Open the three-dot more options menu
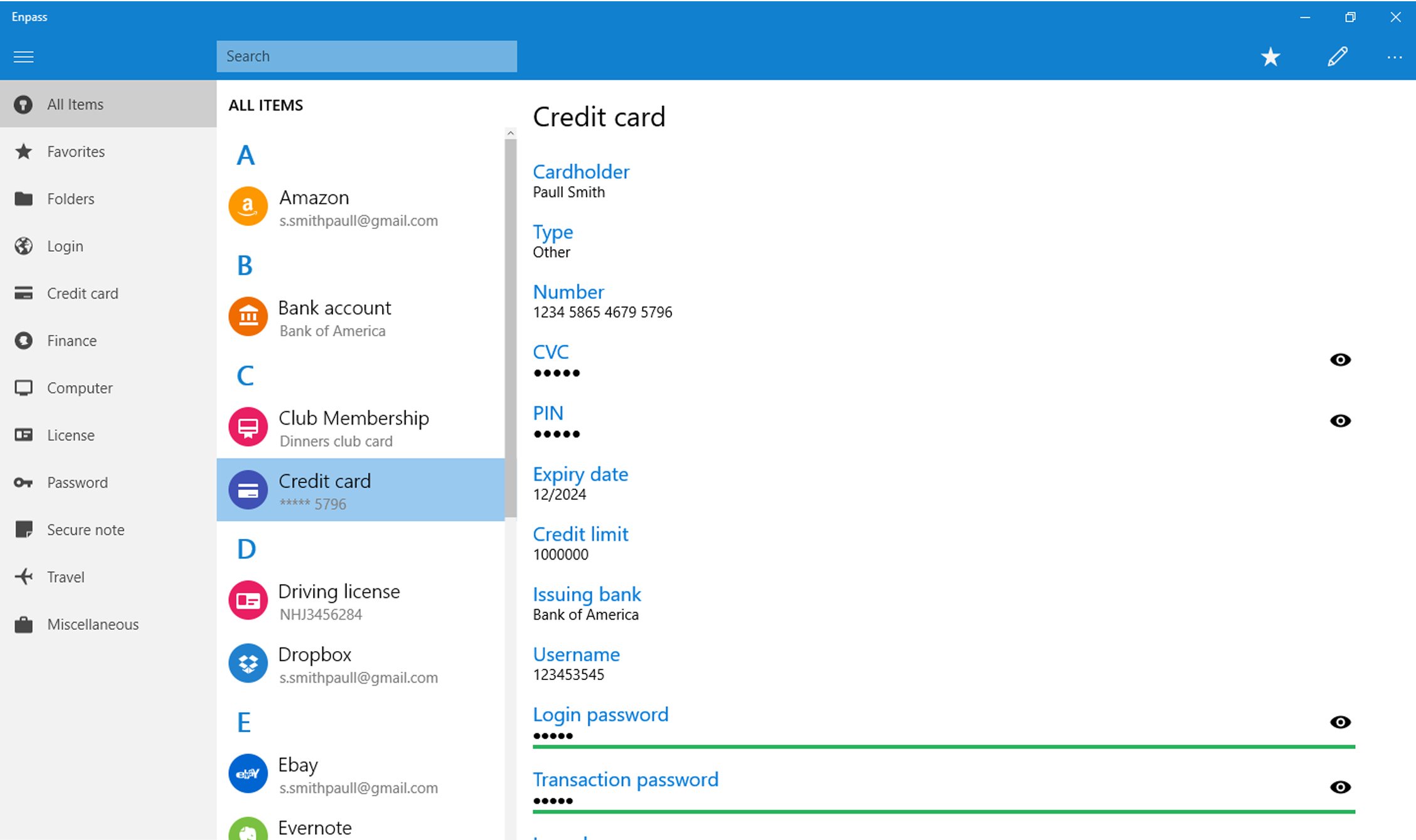The image size is (1416, 840). point(1394,57)
